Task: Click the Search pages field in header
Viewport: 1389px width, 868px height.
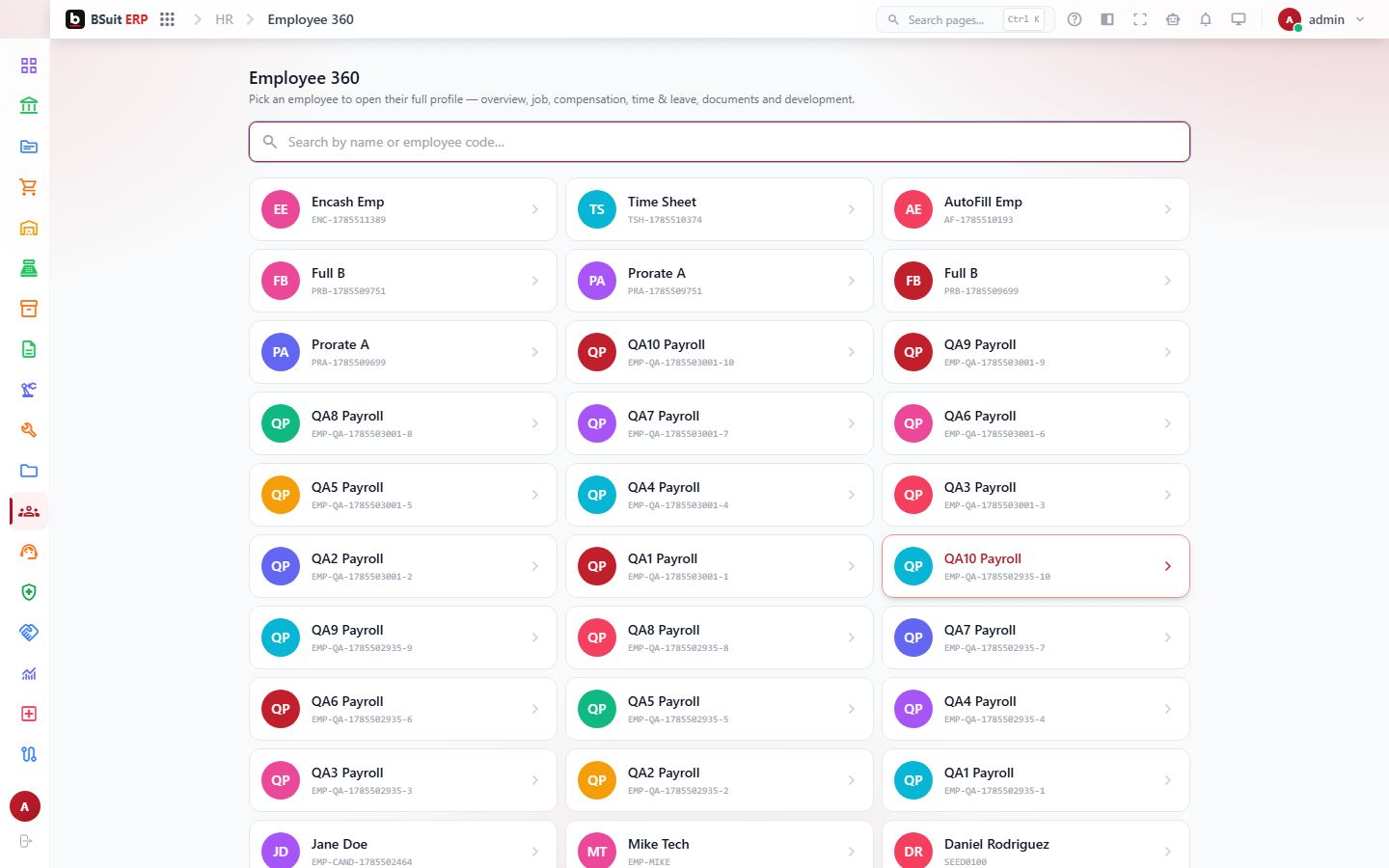Action: tap(965, 19)
